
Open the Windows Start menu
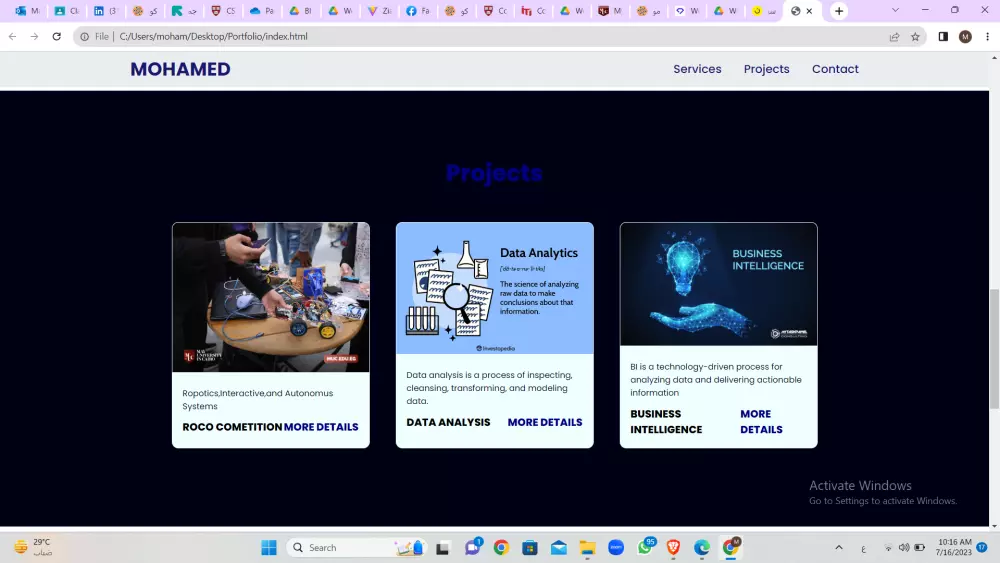(x=269, y=547)
